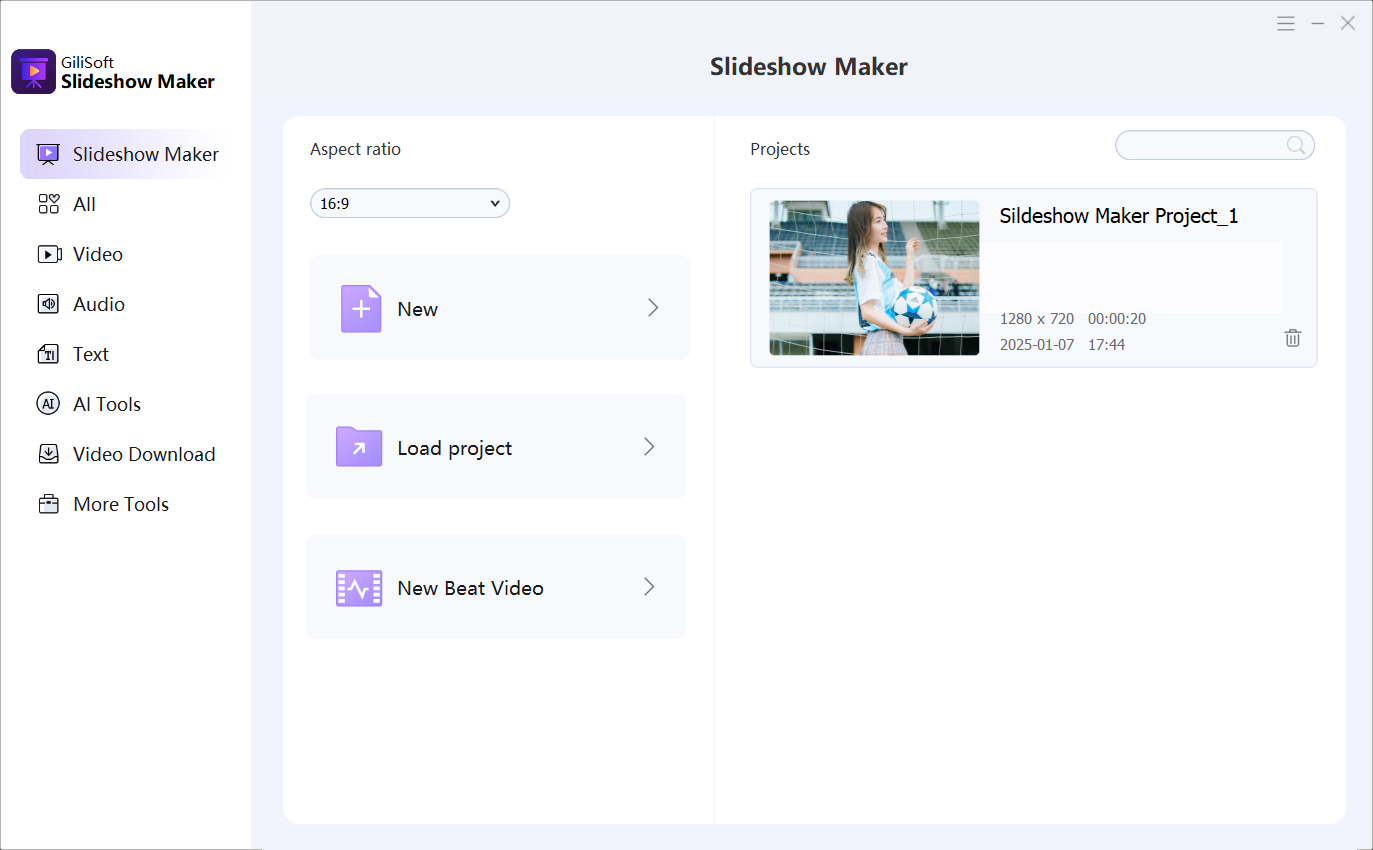Click the Slideshow Maker sidebar icon
Viewport: 1373px width, 850px height.
pos(47,154)
